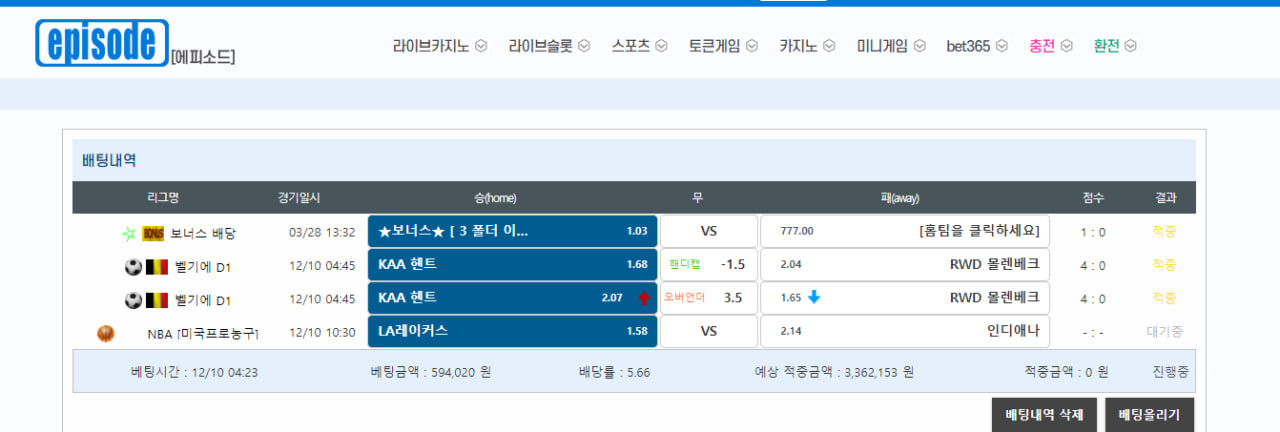Select LA레이커스 home odds 1.58
Image resolution: width=1280 pixels, height=432 pixels.
[512, 331]
